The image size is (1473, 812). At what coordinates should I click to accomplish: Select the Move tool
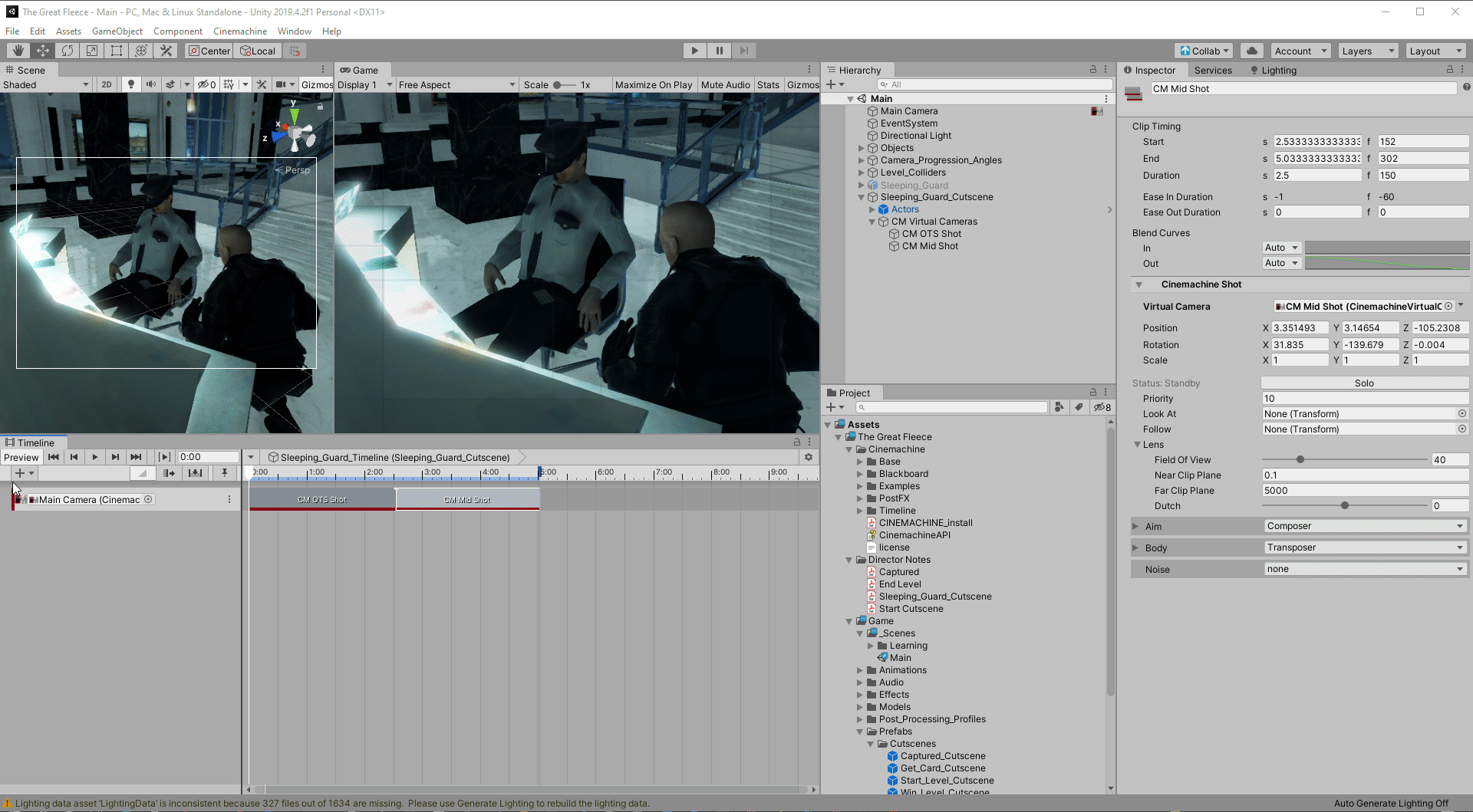pos(43,51)
